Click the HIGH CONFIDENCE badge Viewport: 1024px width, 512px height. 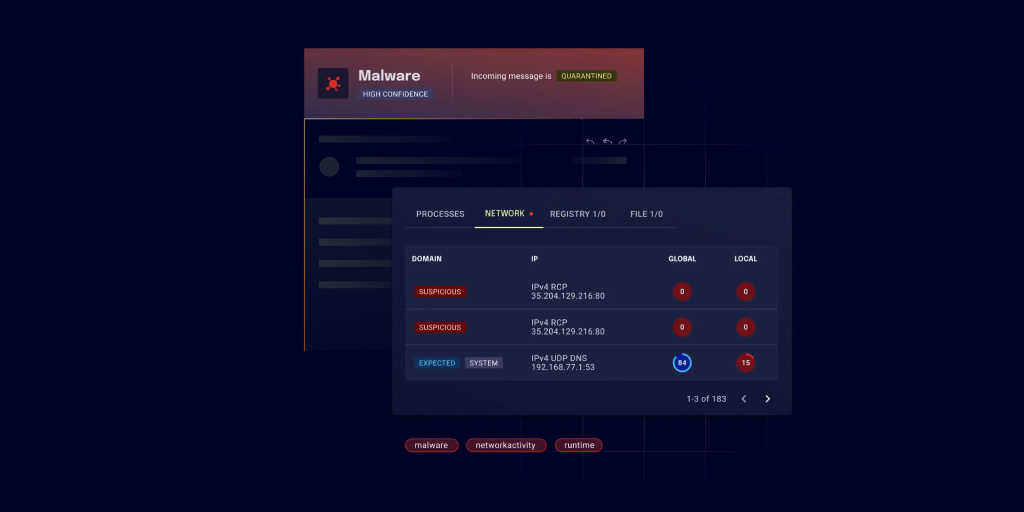pyautogui.click(x=395, y=94)
